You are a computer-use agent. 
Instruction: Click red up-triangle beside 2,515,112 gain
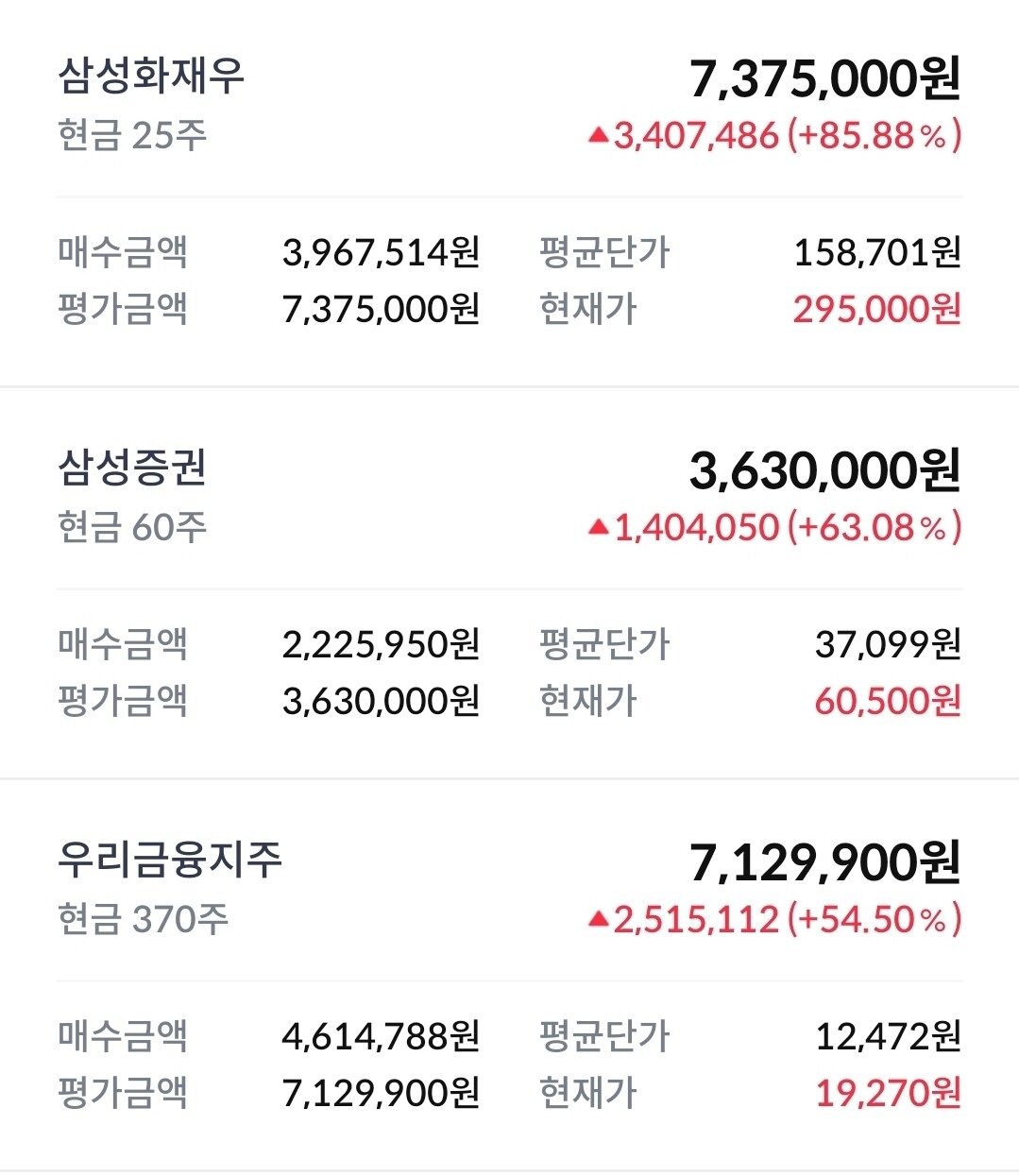point(598,919)
